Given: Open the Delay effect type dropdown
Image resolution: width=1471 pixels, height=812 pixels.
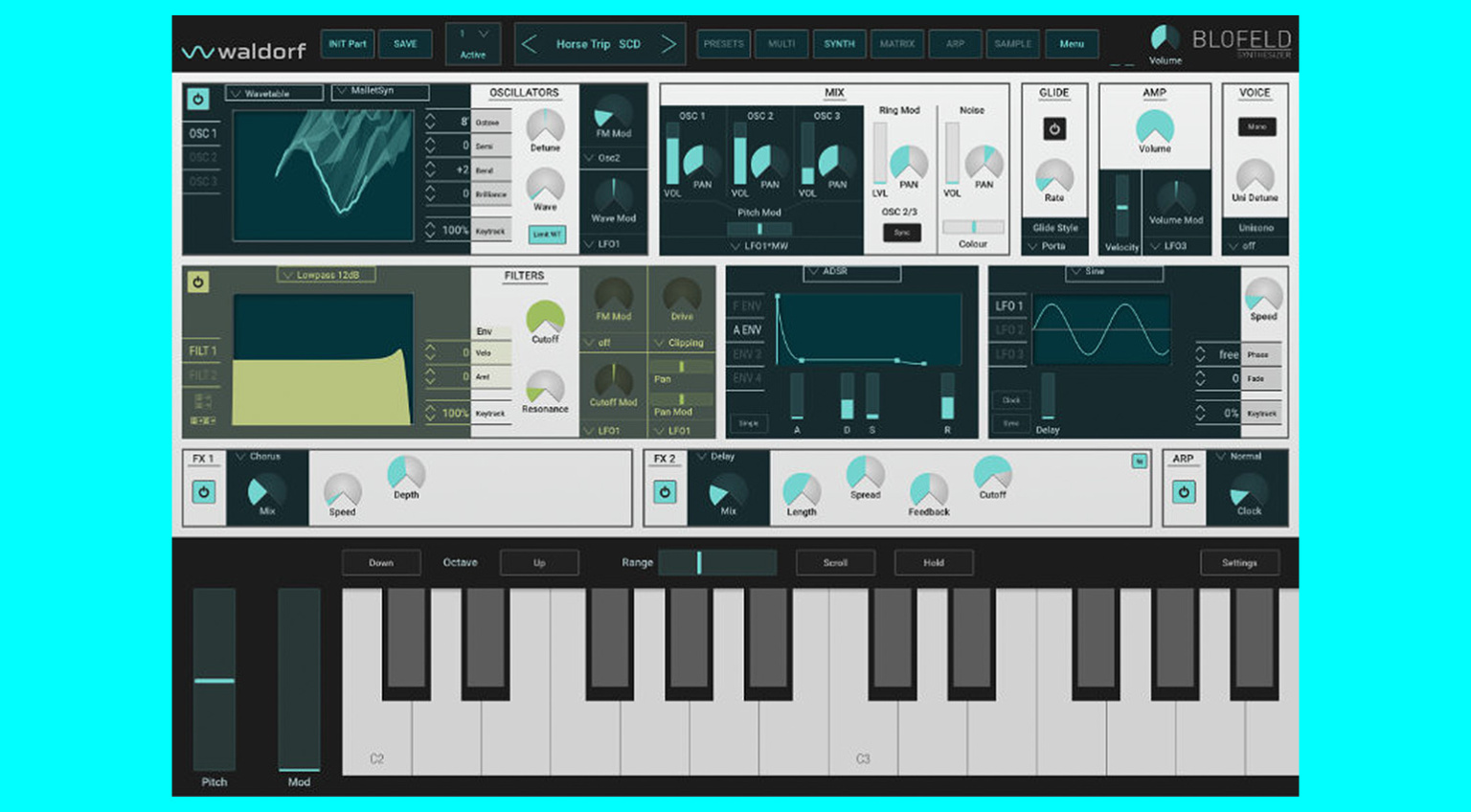Looking at the screenshot, I should [728, 457].
